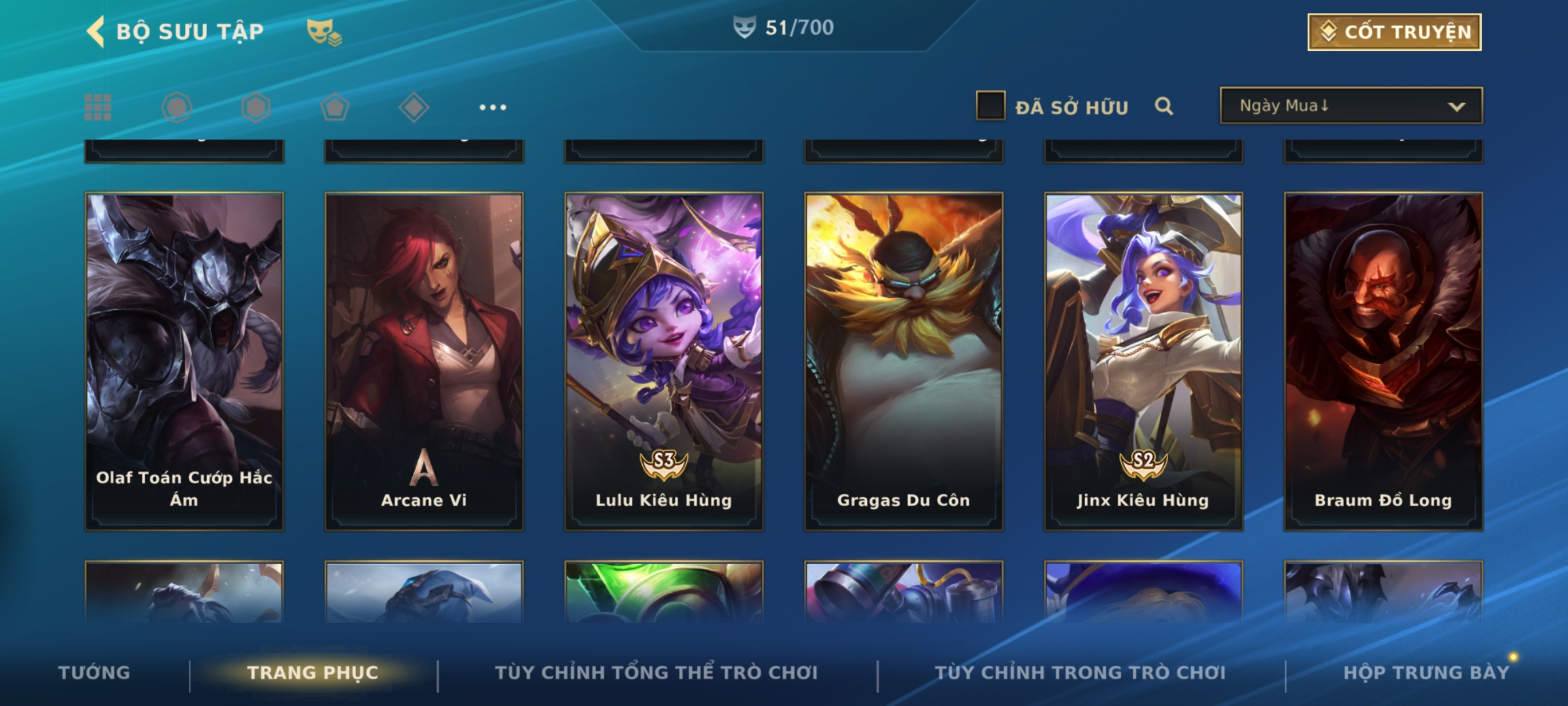Open Tùy Chỉnh Trong Trò Chơi tab
The width and height of the screenshot is (1568, 706).
tap(1080, 673)
